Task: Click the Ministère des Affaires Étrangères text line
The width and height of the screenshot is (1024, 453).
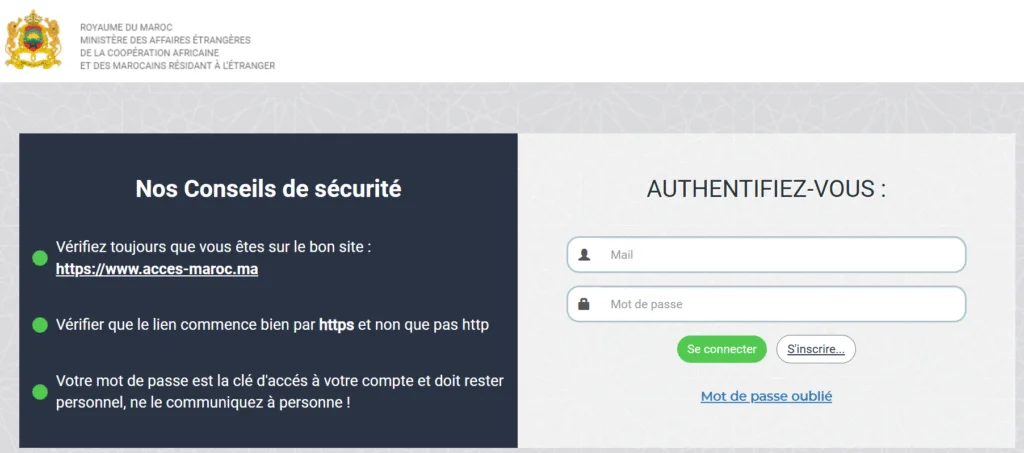Action: click(165, 40)
